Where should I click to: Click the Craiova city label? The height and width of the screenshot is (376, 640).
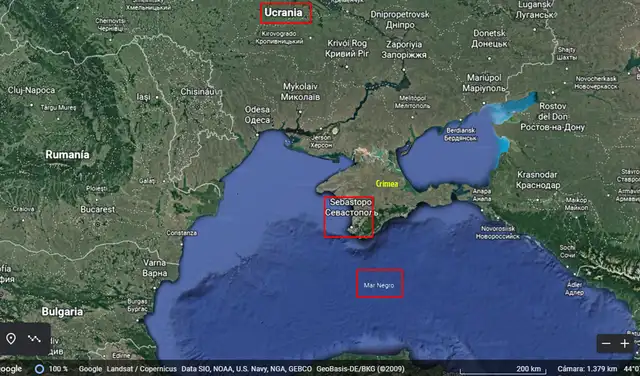click(x=23, y=209)
